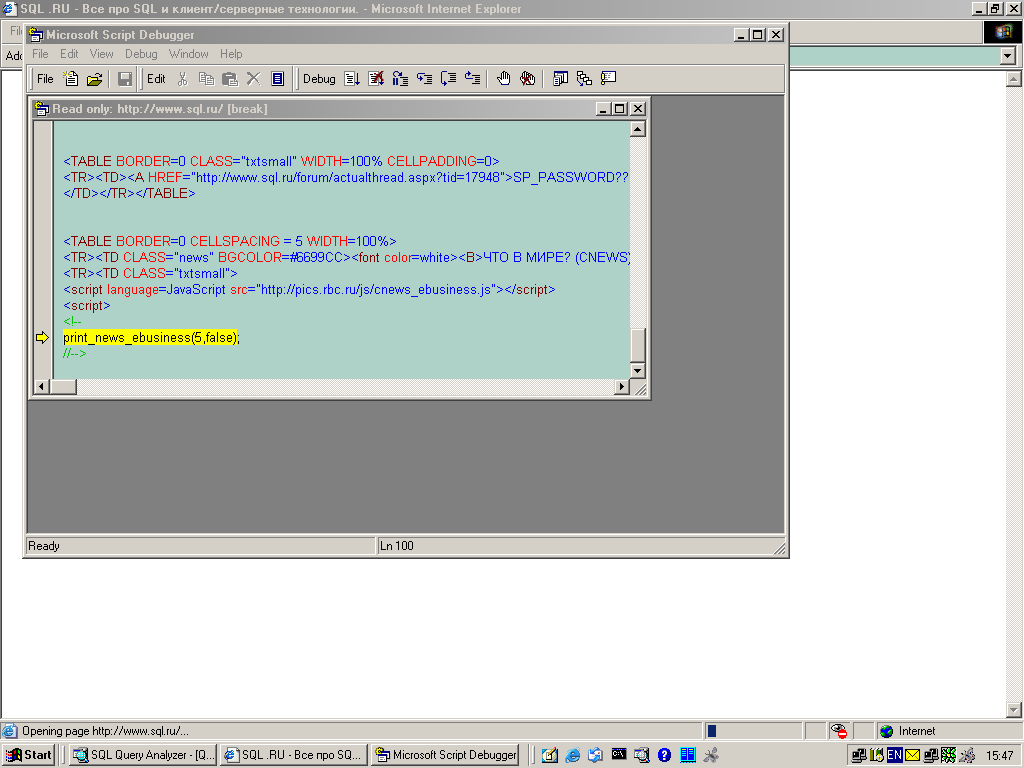
Task: Click the privacy report eye icon in IE status bar
Action: [x=839, y=731]
